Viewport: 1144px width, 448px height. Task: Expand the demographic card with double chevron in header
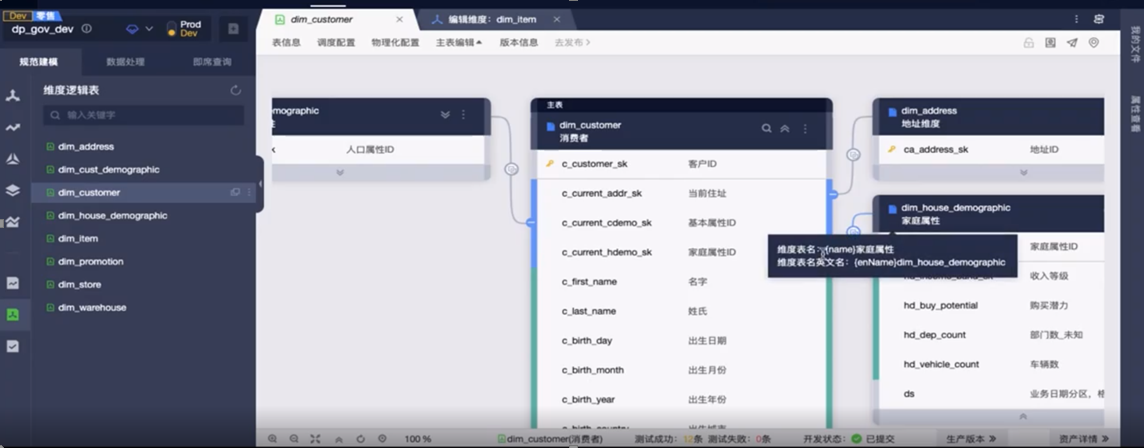click(x=445, y=115)
